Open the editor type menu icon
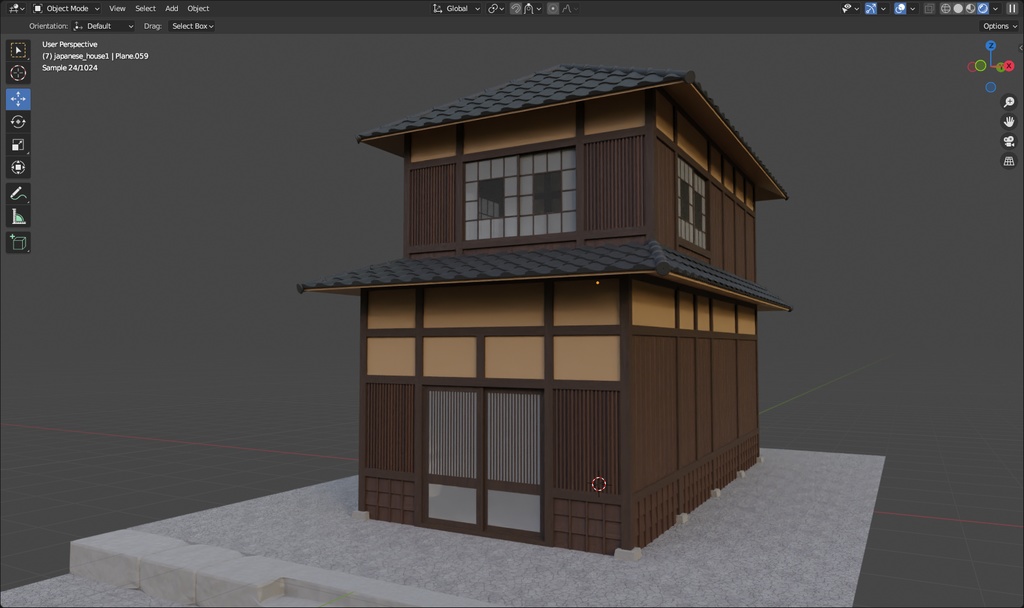The width and height of the screenshot is (1024, 608). (17, 8)
